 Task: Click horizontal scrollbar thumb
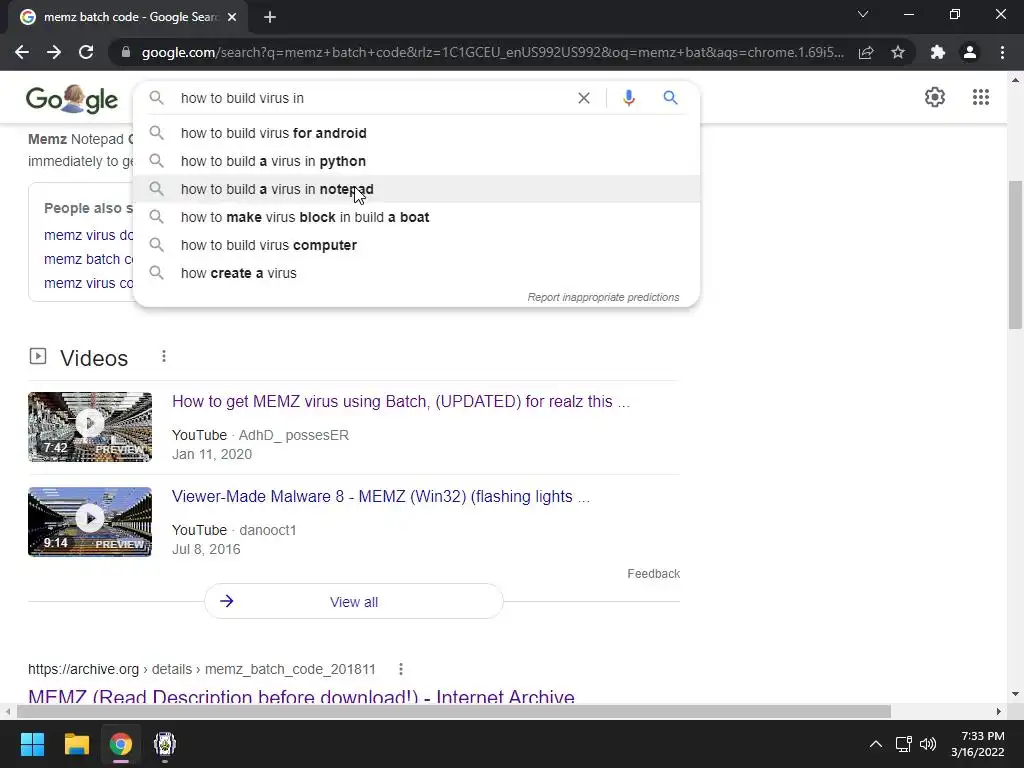click(x=454, y=711)
